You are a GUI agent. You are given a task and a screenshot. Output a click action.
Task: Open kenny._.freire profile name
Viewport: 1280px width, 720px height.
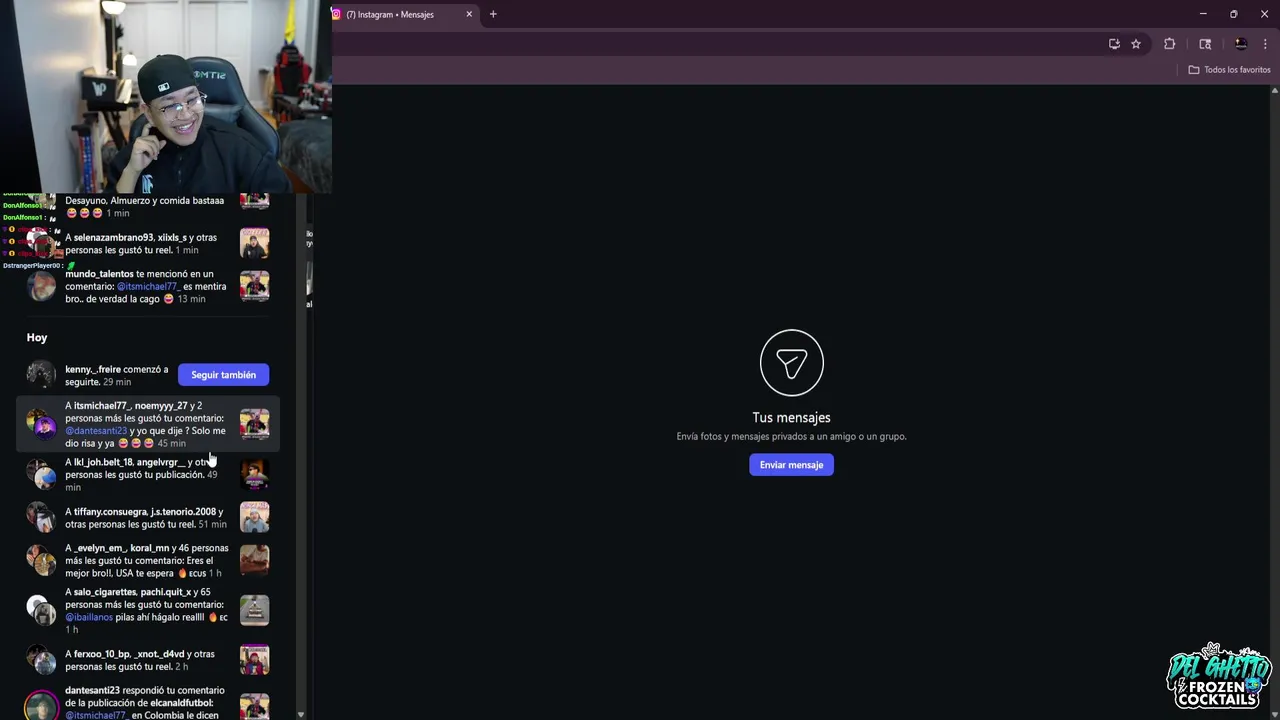[93, 369]
